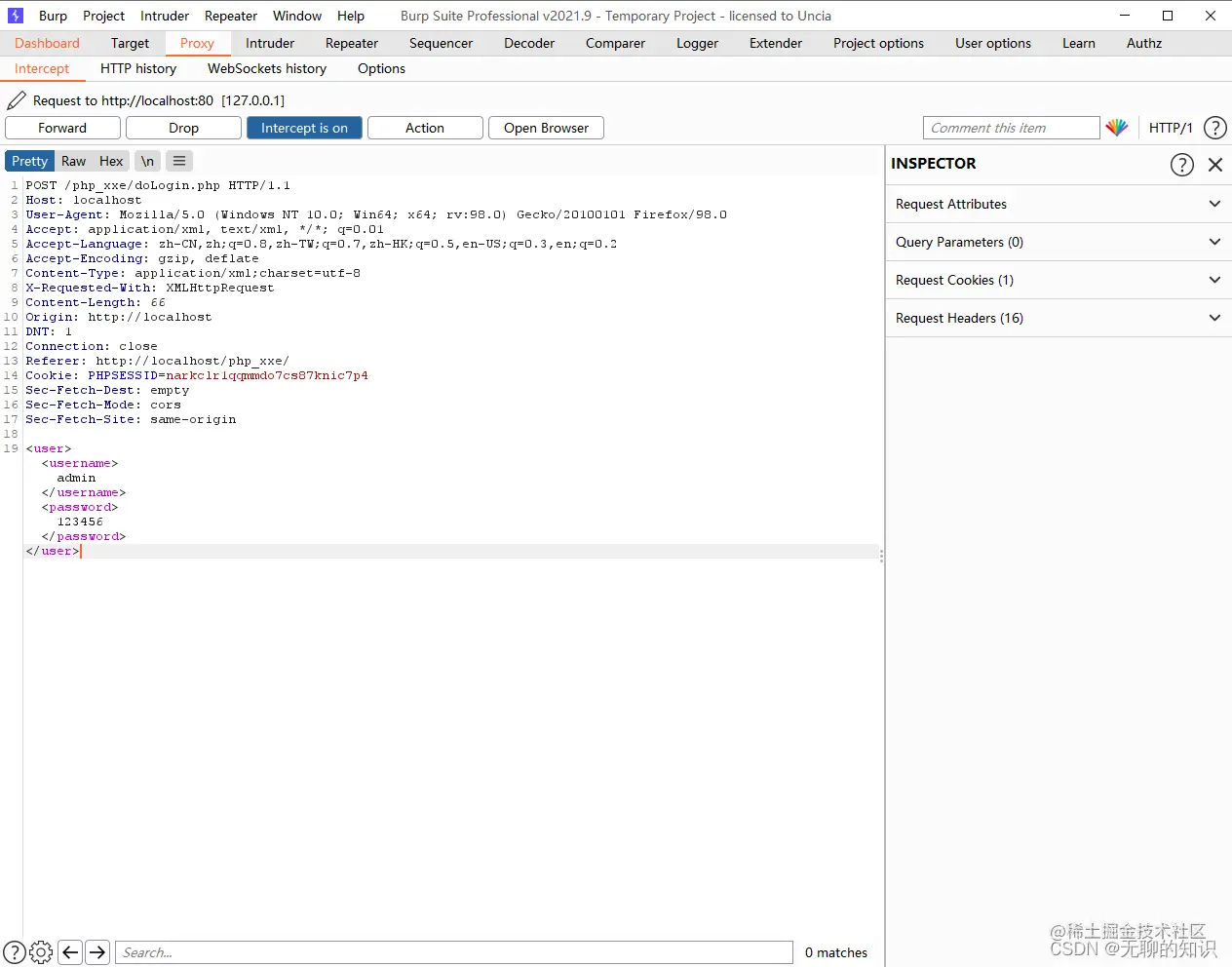The width and height of the screenshot is (1232, 967).
Task: Click the Burp Suite logo icon
Action: tap(15, 16)
